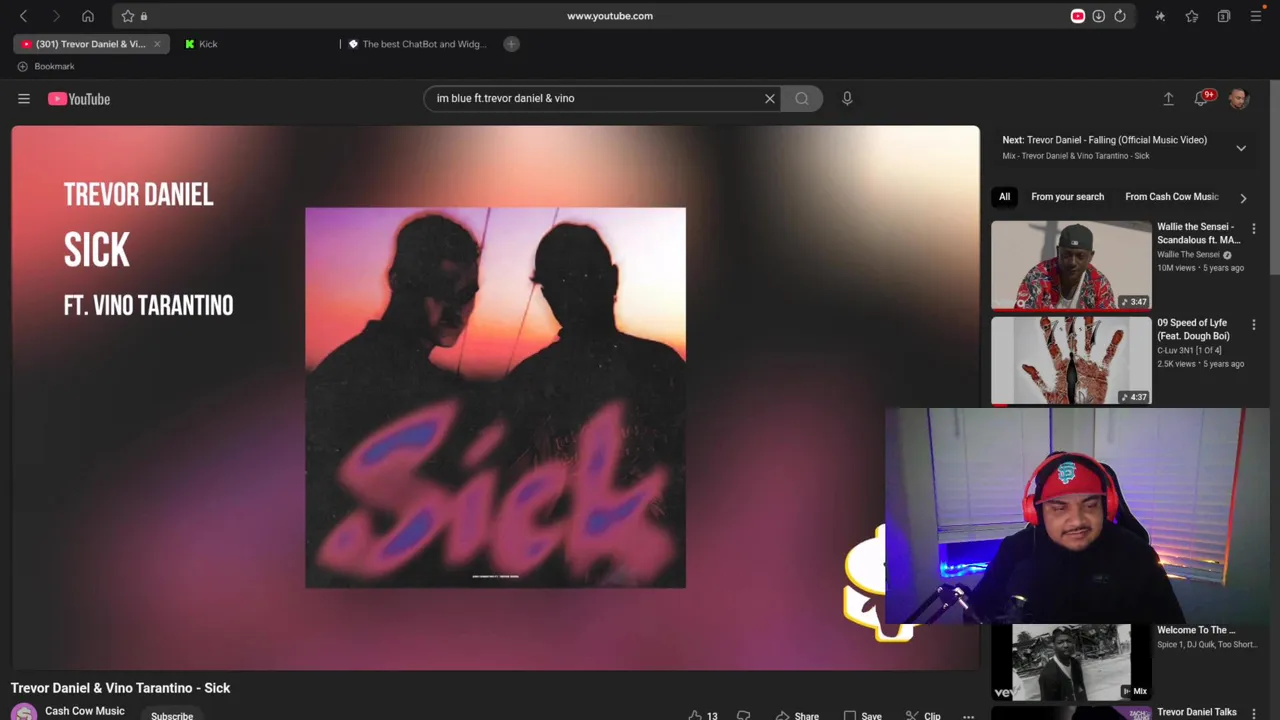Open the AI sparkle icon in browser toolbar
1280x720 pixels.
pyautogui.click(x=1160, y=16)
